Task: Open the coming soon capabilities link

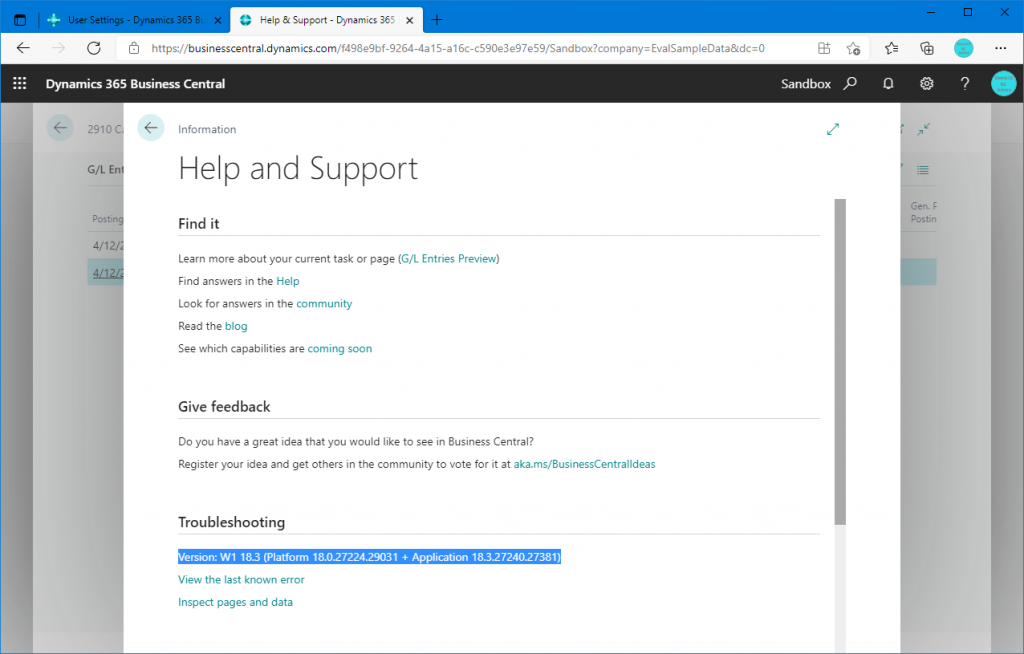Action: pyautogui.click(x=340, y=349)
